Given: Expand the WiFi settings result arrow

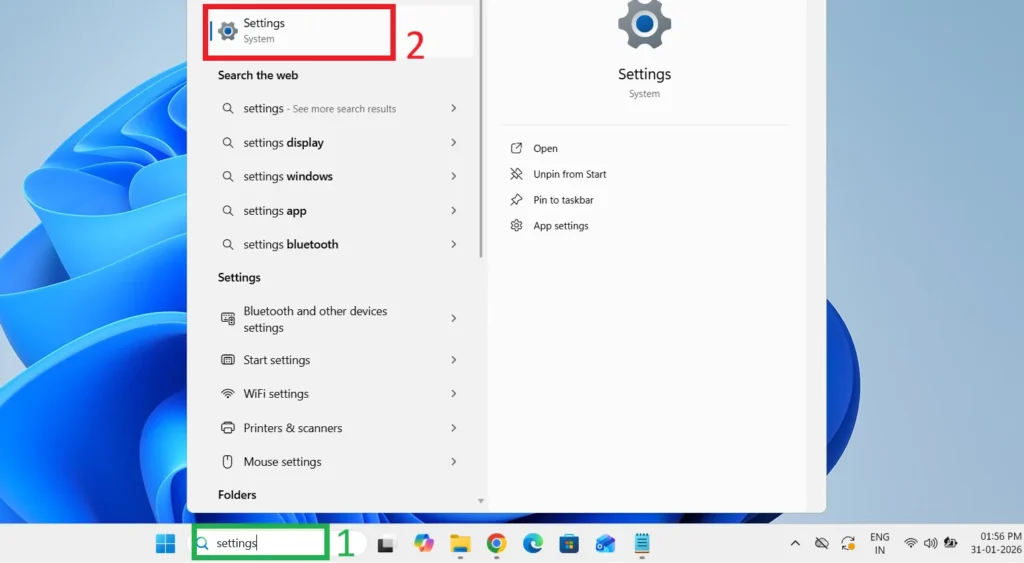Looking at the screenshot, I should (x=453, y=394).
